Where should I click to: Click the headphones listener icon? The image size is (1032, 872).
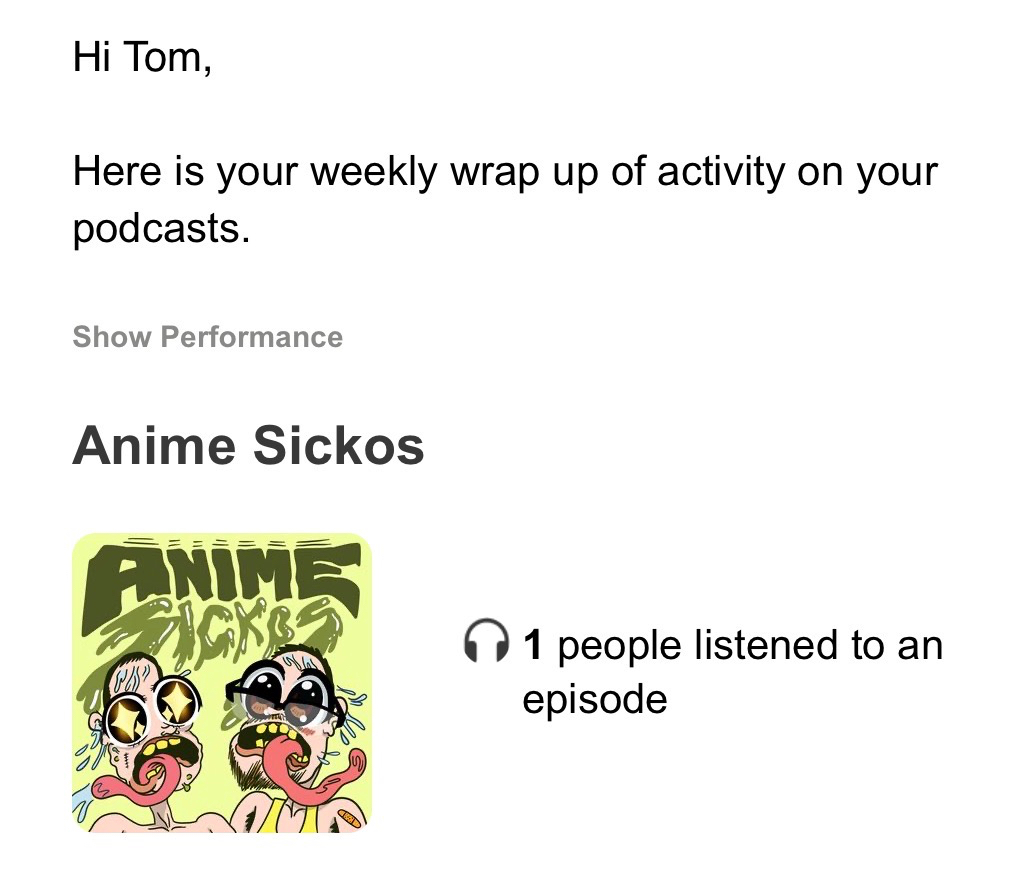click(487, 643)
